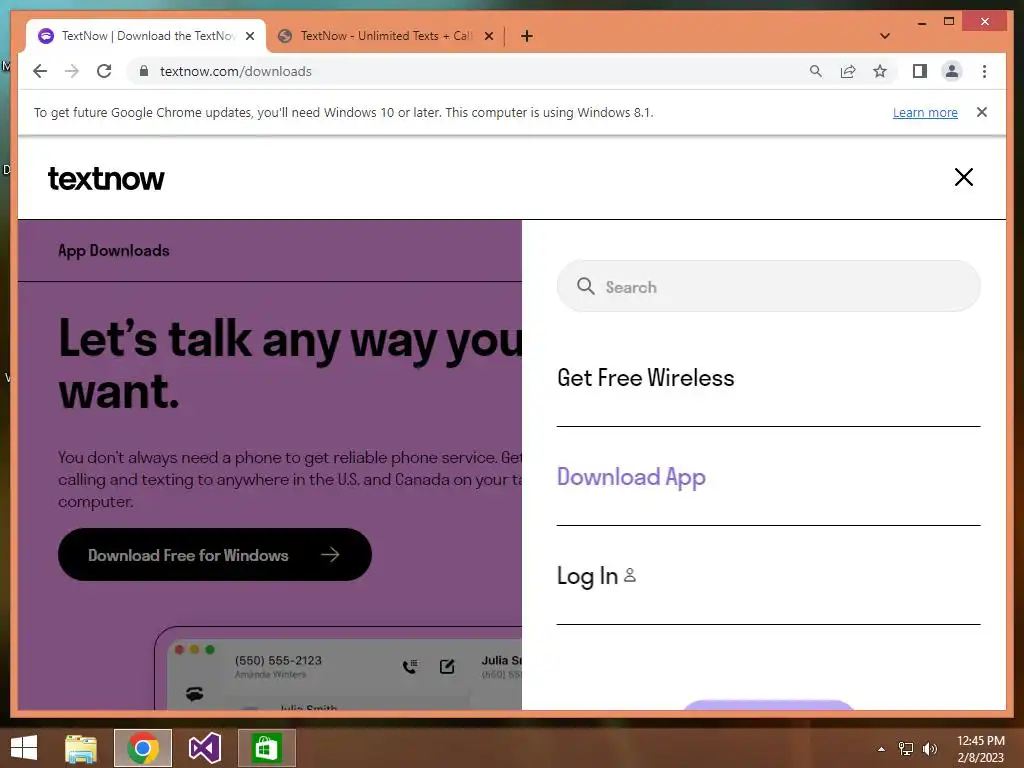The height and width of the screenshot is (768, 1024).
Task: Close the site navigation menu
Action: (964, 177)
